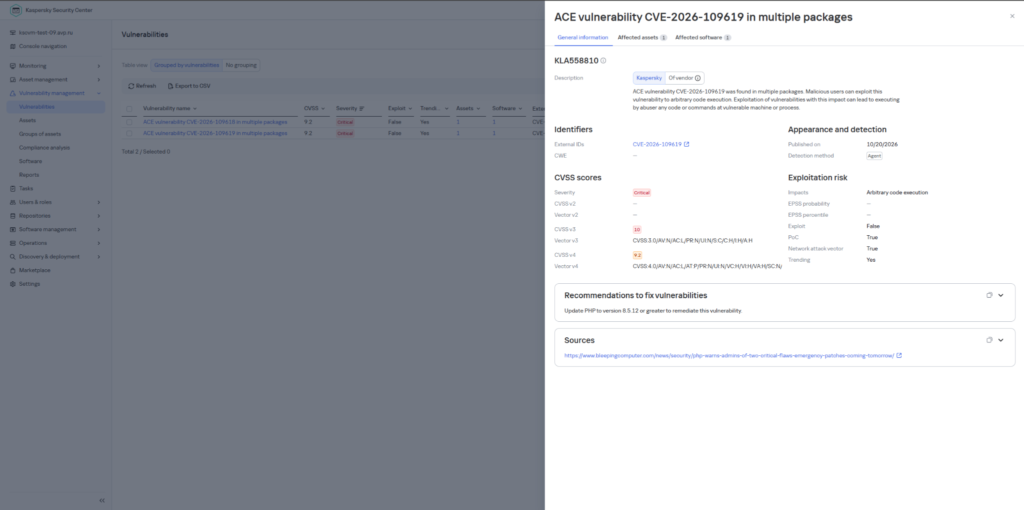
Task: Click external link icon after source URL
Action: pos(899,356)
